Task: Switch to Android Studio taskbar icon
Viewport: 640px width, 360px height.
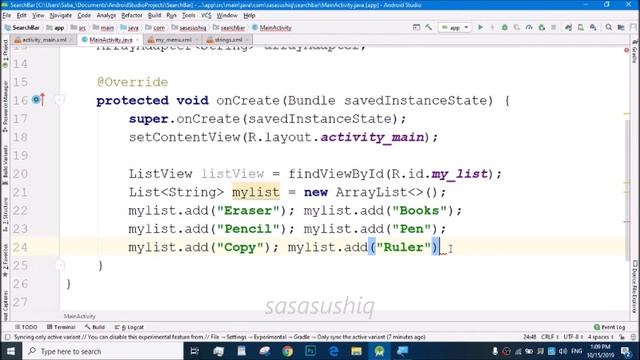Action: 379,351
